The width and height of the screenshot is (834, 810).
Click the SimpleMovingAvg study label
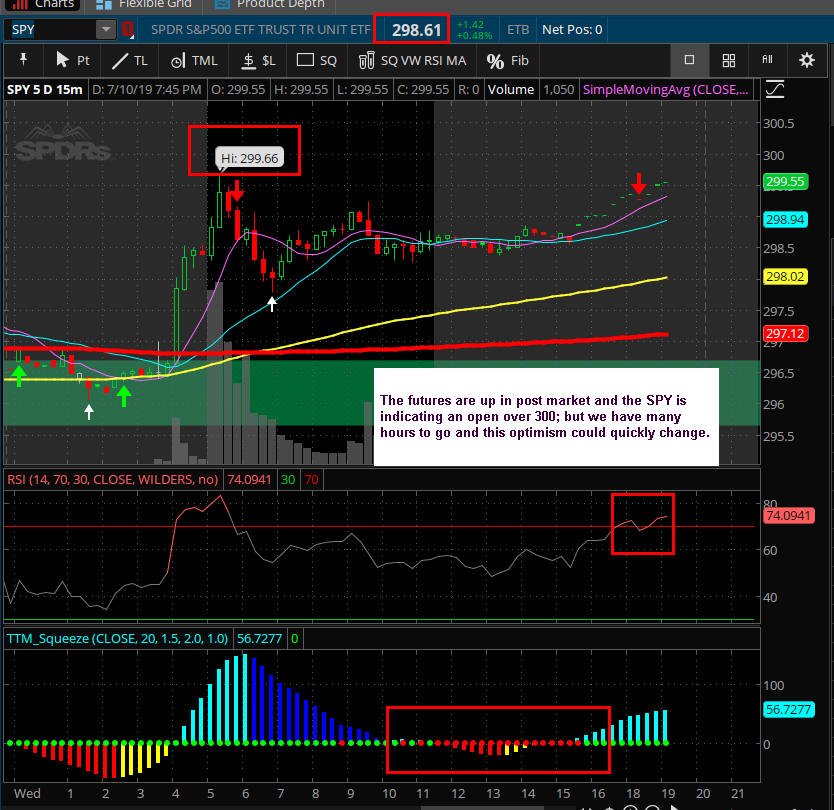pyautogui.click(x=665, y=89)
